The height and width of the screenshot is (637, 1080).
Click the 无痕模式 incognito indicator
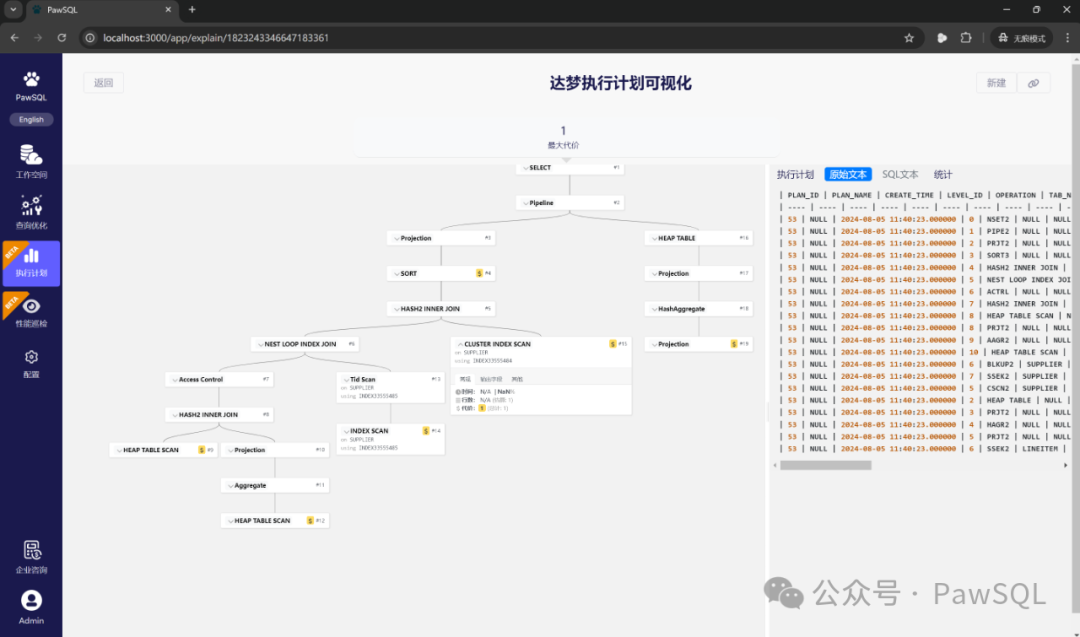tap(1022, 38)
